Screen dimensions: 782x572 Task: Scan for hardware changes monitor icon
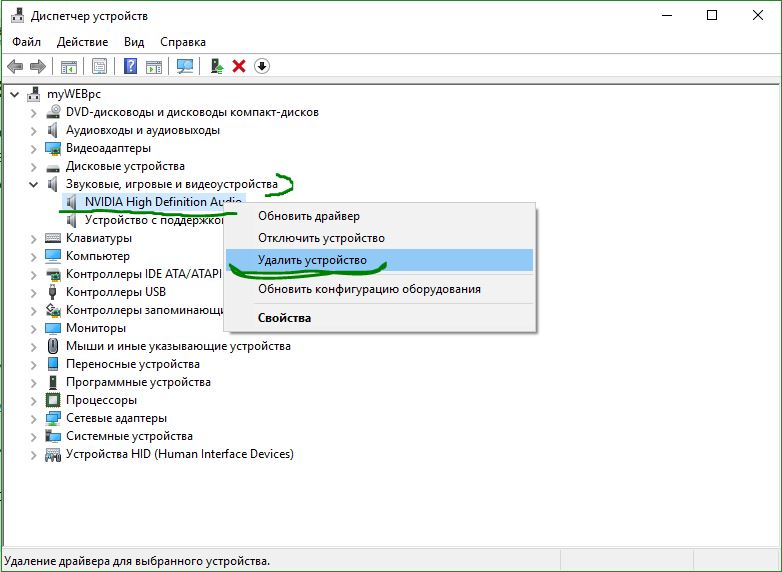click(x=185, y=66)
